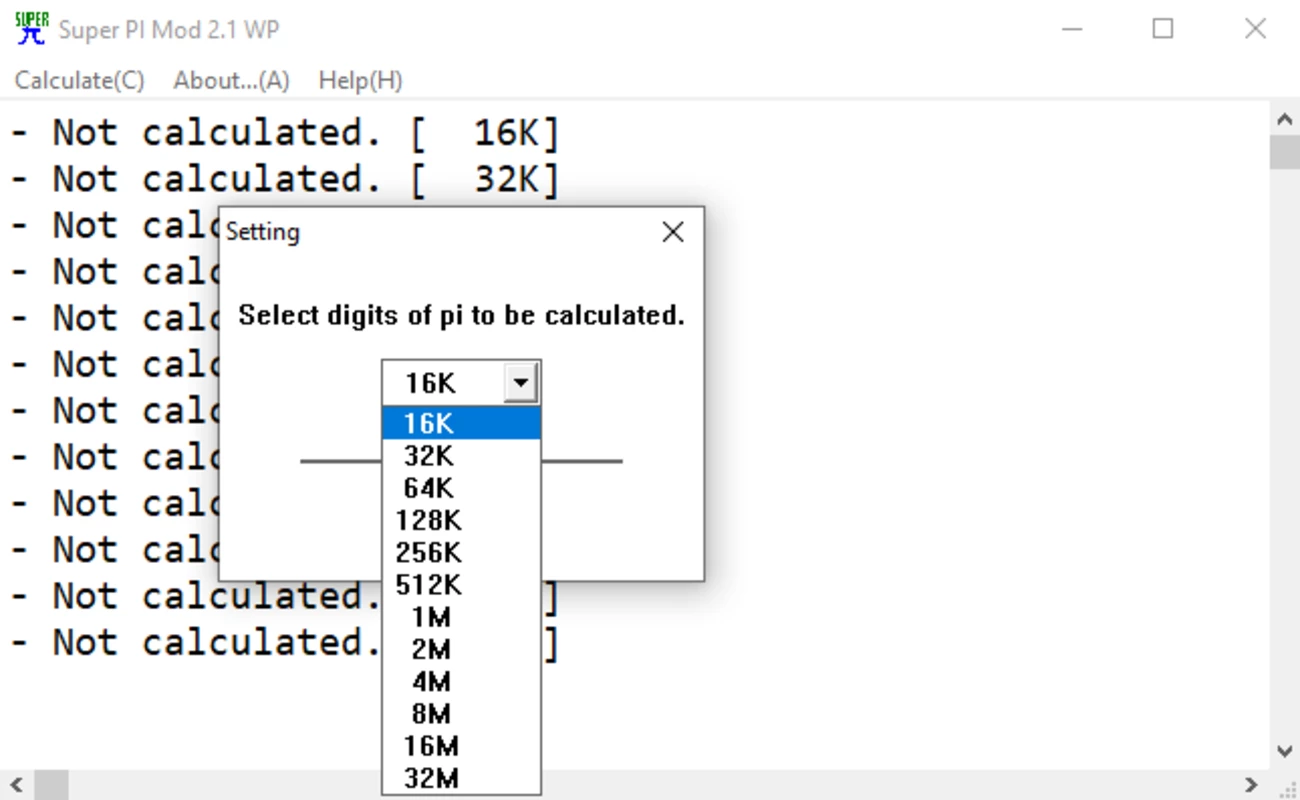This screenshot has height=800, width=1300.
Task: Close the Super PI Mod window
Action: tap(1255, 29)
